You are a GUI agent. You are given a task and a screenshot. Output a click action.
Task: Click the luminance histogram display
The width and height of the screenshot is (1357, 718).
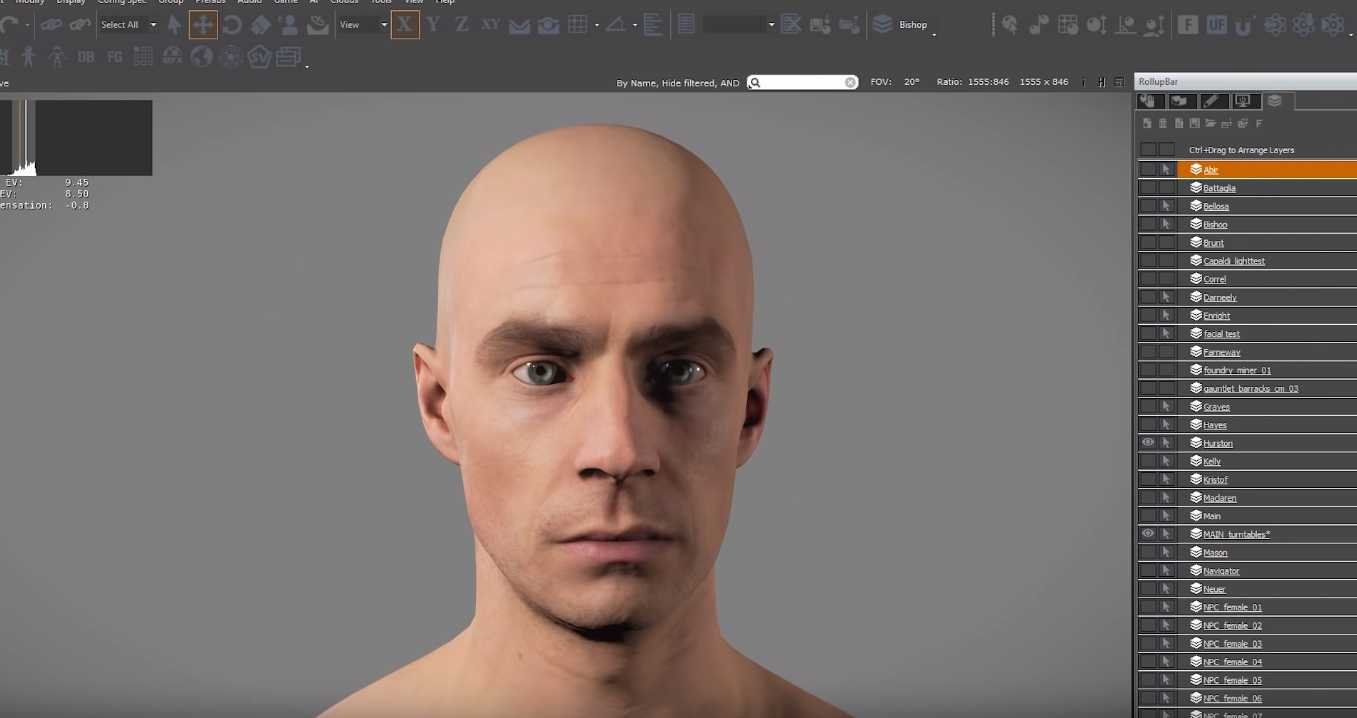77,138
